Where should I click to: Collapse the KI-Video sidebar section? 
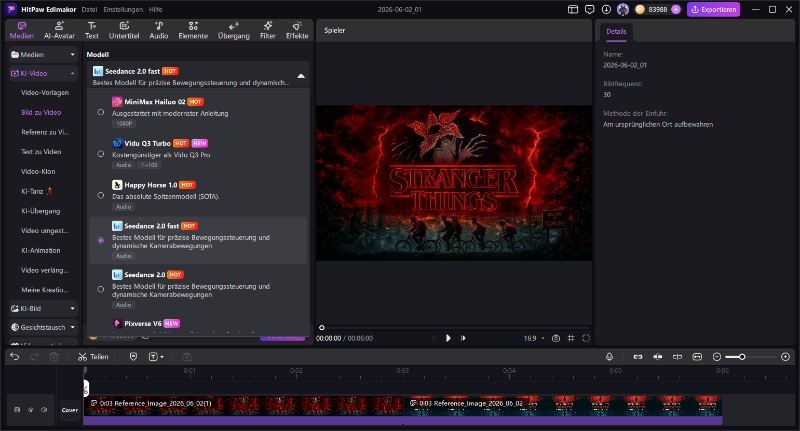coord(43,73)
